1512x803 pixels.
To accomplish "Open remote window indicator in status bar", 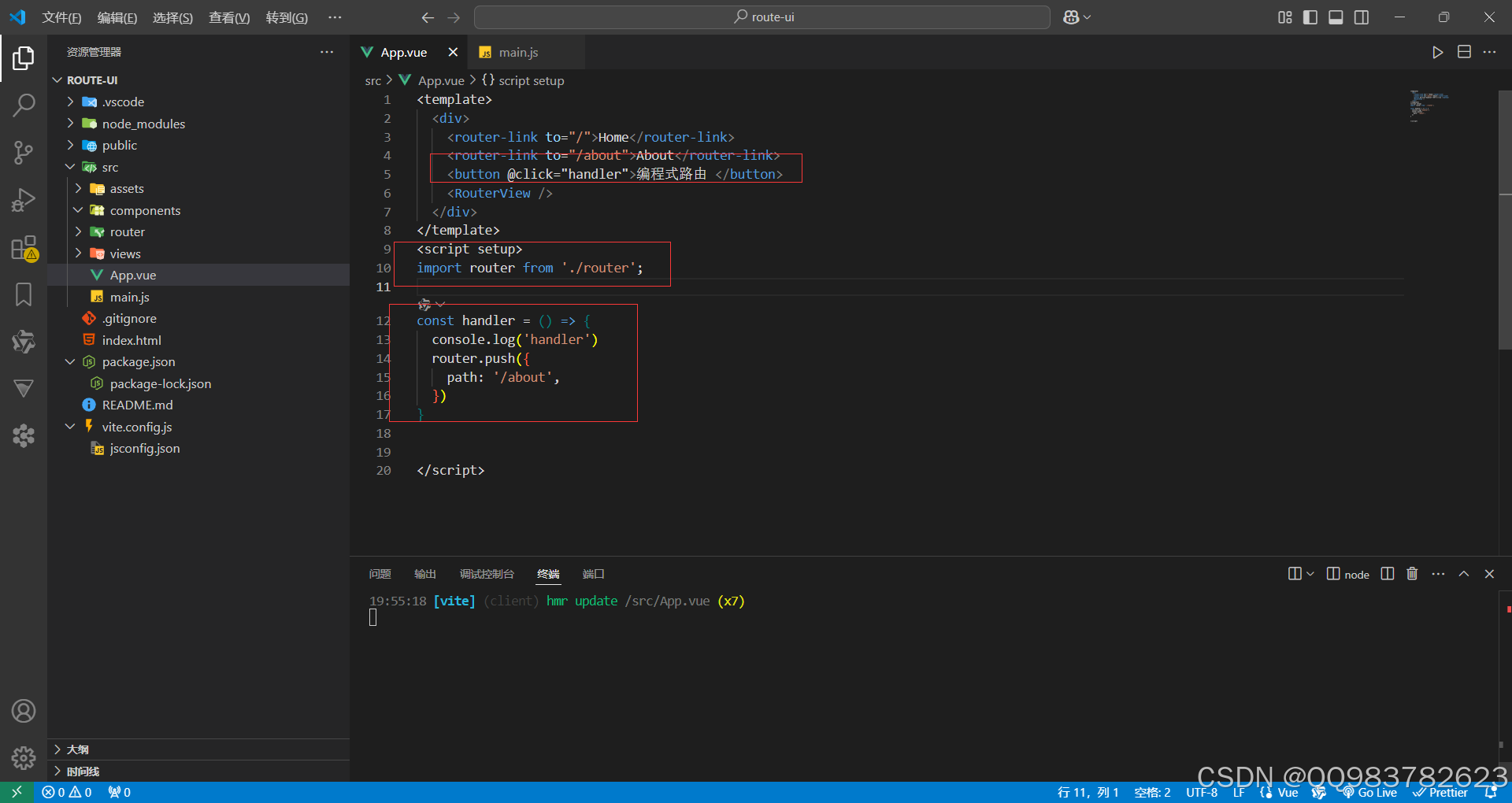I will 17,792.
